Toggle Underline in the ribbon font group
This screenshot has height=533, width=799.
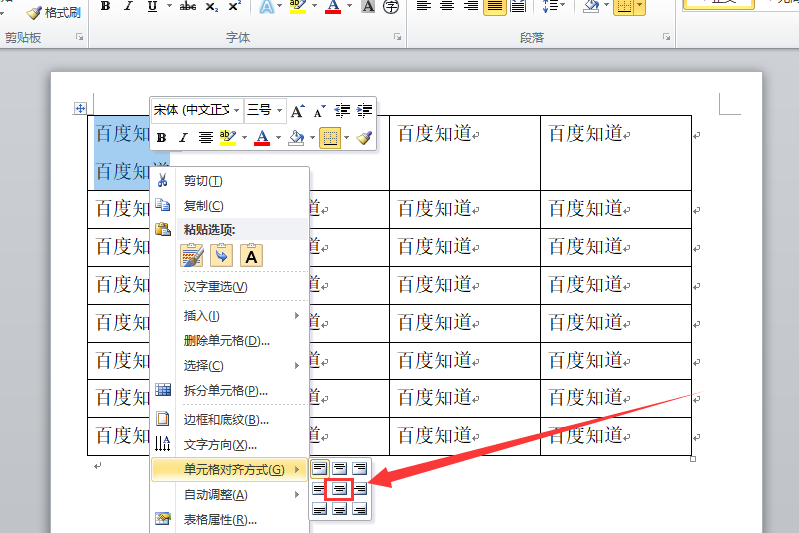coord(152,6)
